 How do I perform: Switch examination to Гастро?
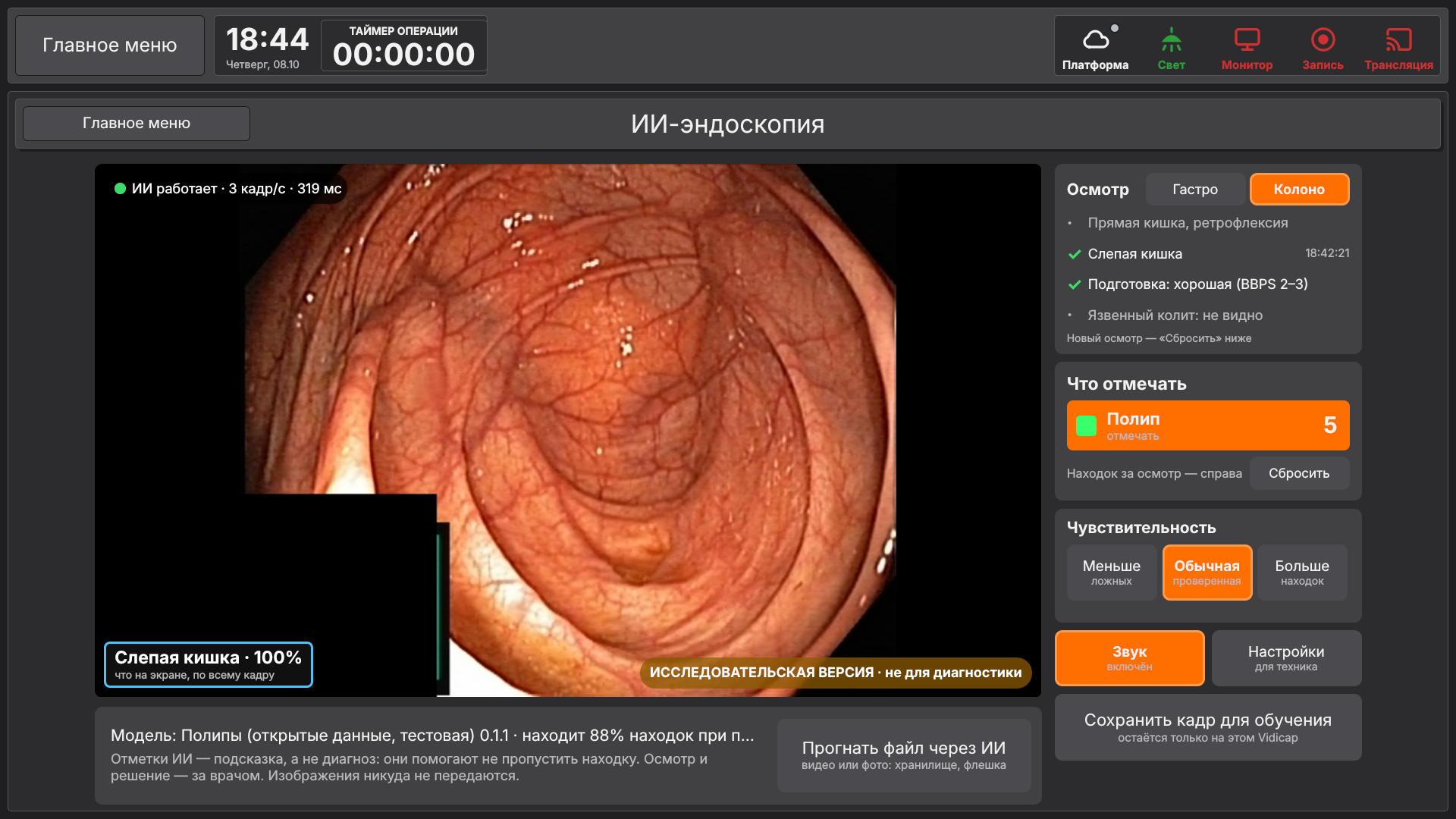pos(1195,190)
